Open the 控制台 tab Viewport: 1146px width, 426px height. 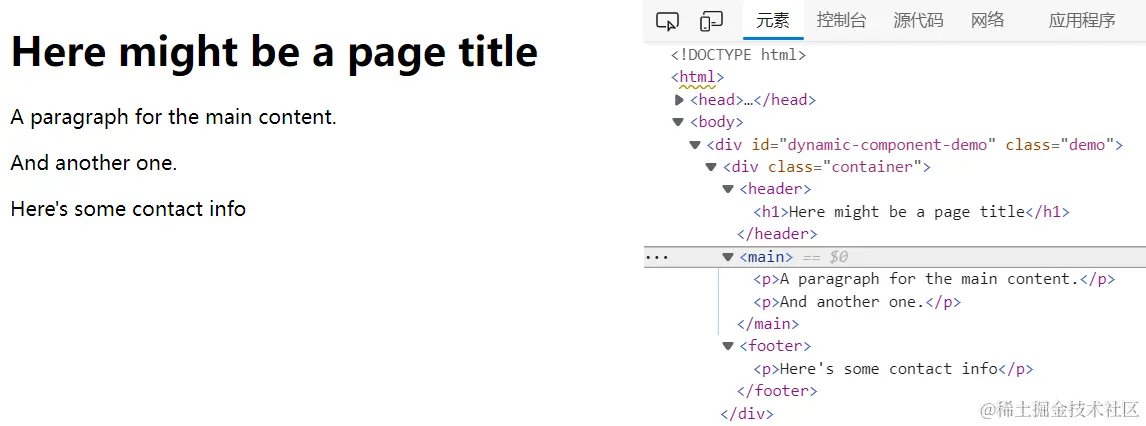tap(841, 20)
